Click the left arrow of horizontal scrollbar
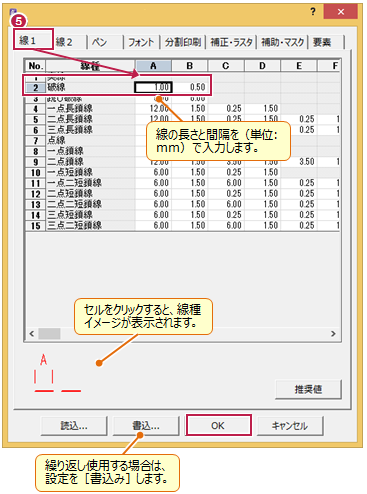This screenshot has height=494, width=367. point(32,333)
